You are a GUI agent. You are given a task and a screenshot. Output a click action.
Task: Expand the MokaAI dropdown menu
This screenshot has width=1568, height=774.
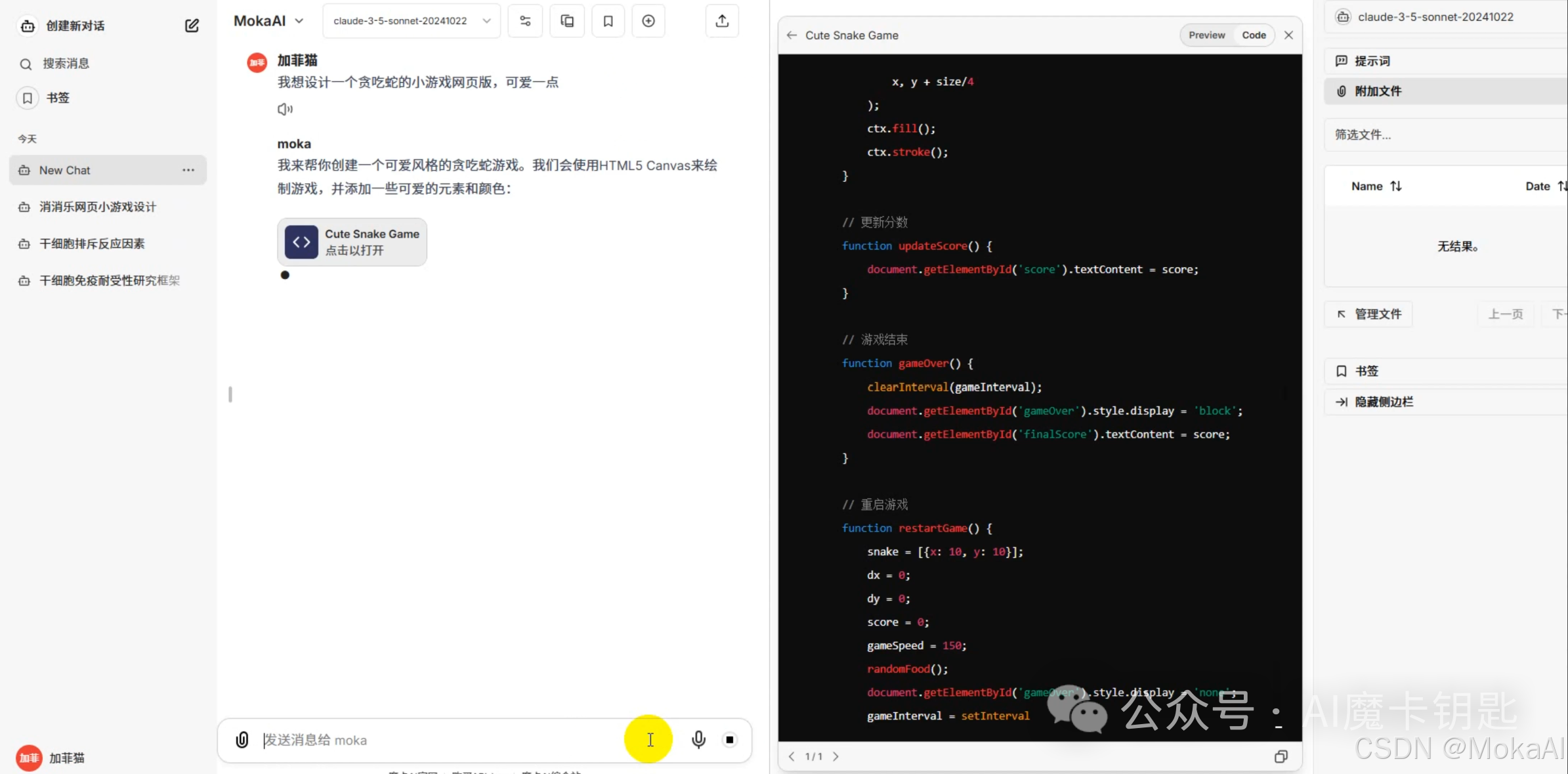[269, 21]
